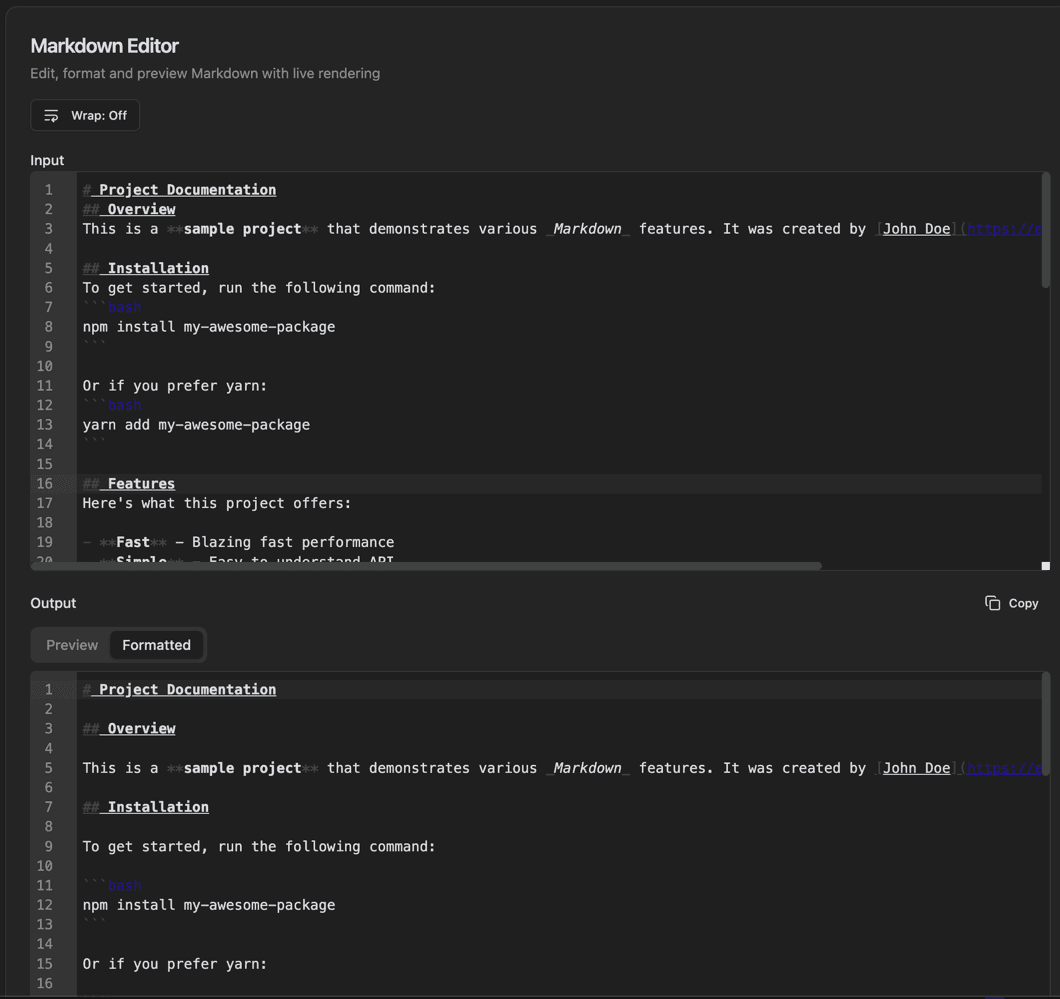Click line number 16 in the input gutter
The width and height of the screenshot is (1060, 999).
pyautogui.click(x=45, y=483)
